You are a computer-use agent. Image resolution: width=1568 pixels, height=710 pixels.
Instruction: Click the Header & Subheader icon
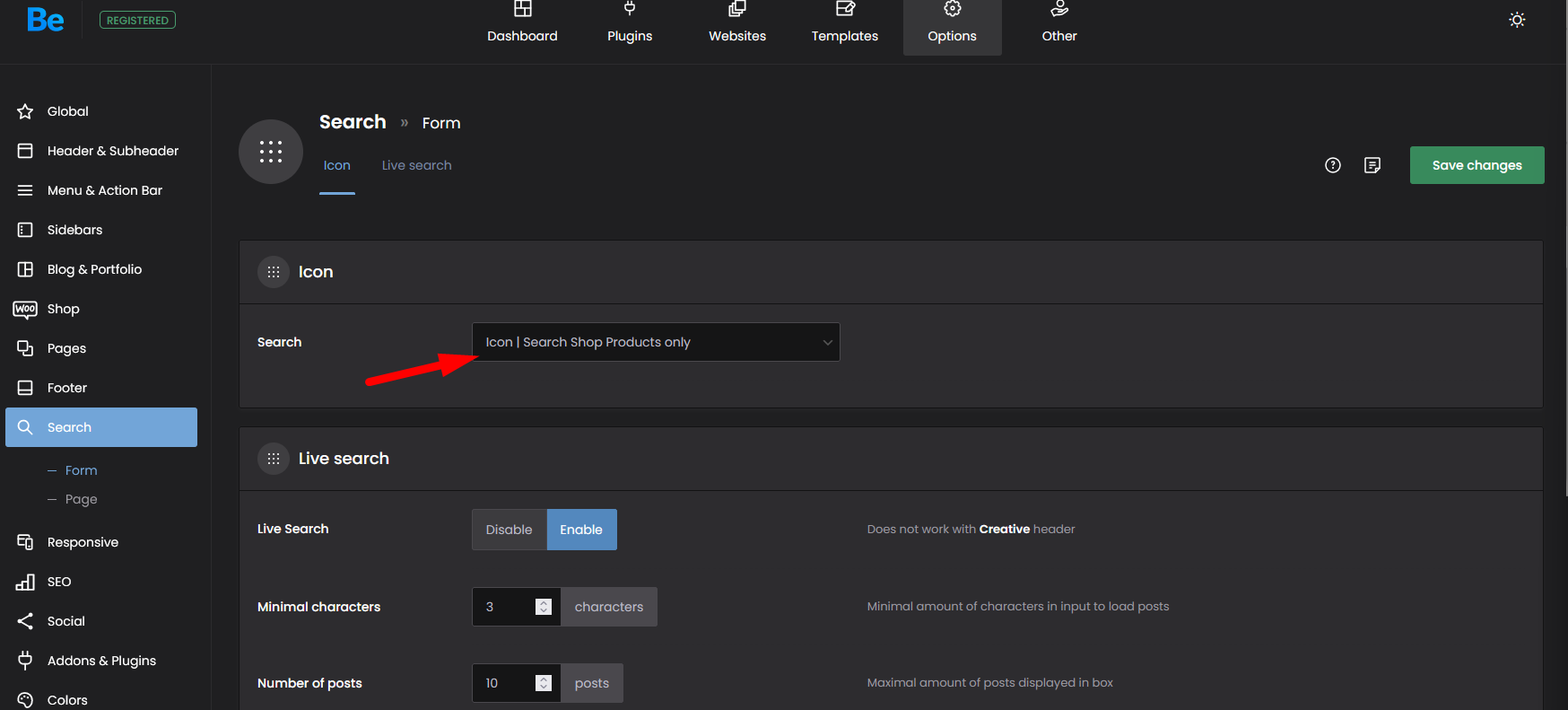pyautogui.click(x=25, y=151)
